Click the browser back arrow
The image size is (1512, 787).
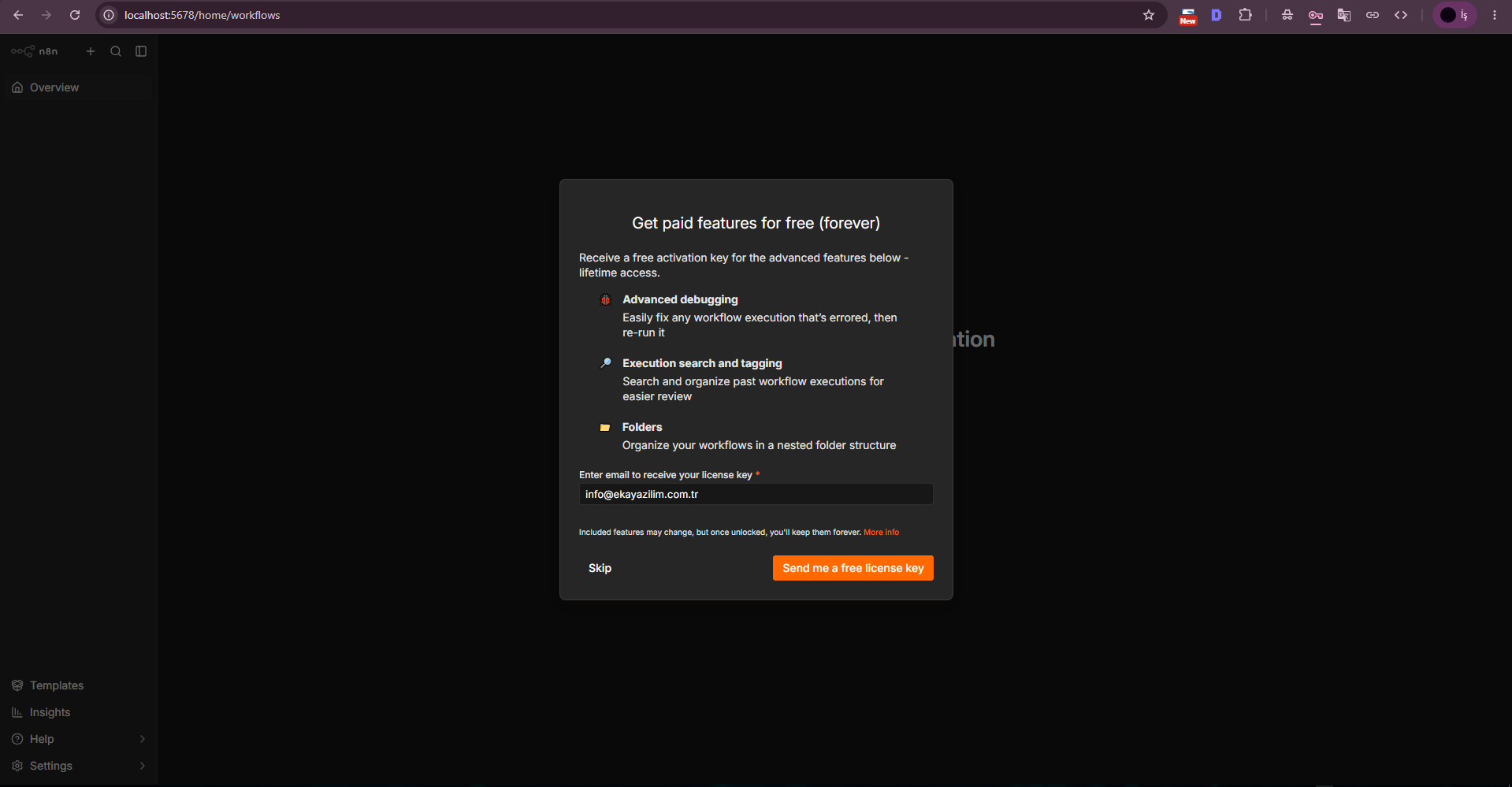(18, 15)
